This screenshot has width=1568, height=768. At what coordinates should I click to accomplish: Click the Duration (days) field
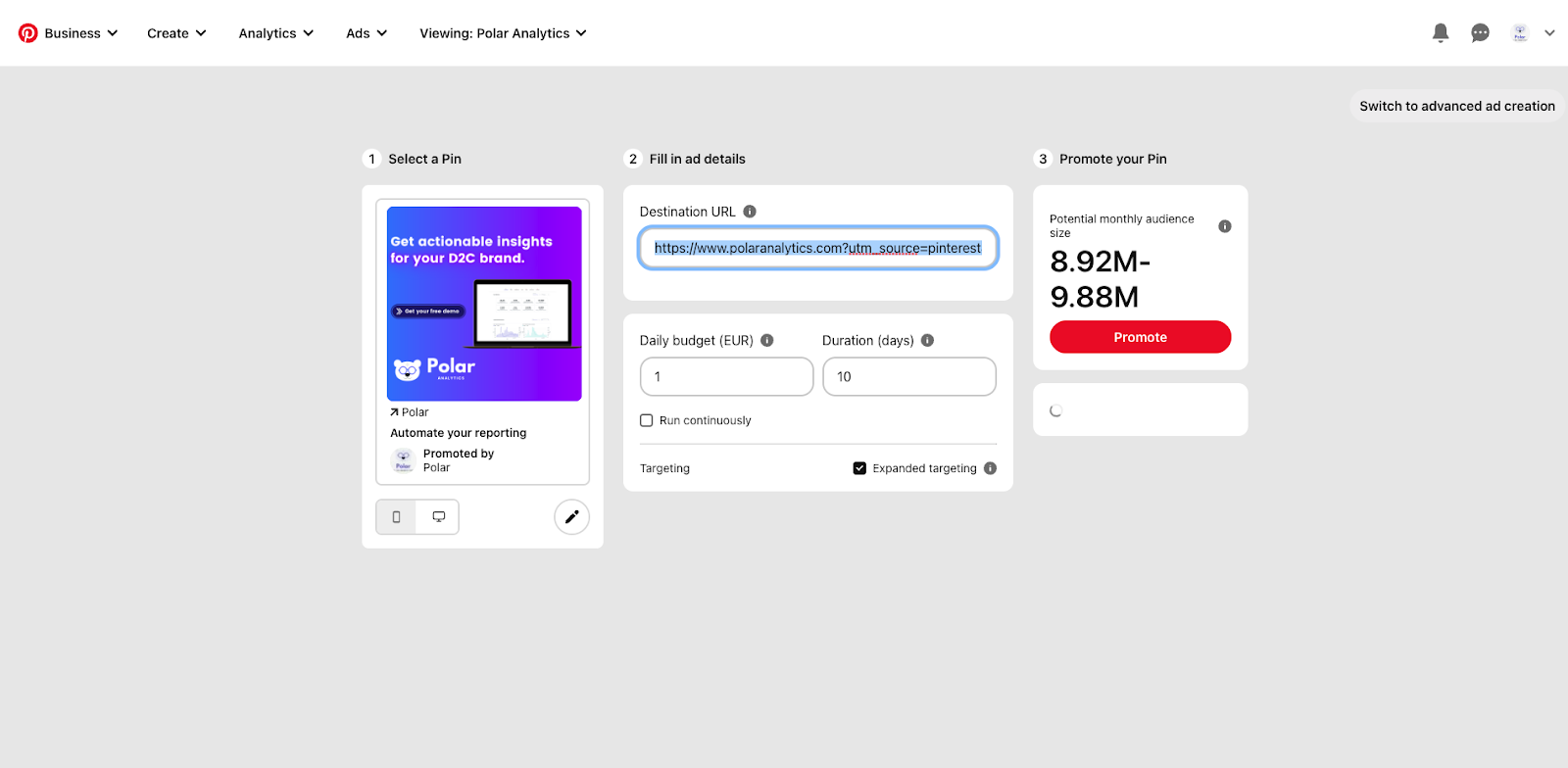(909, 376)
